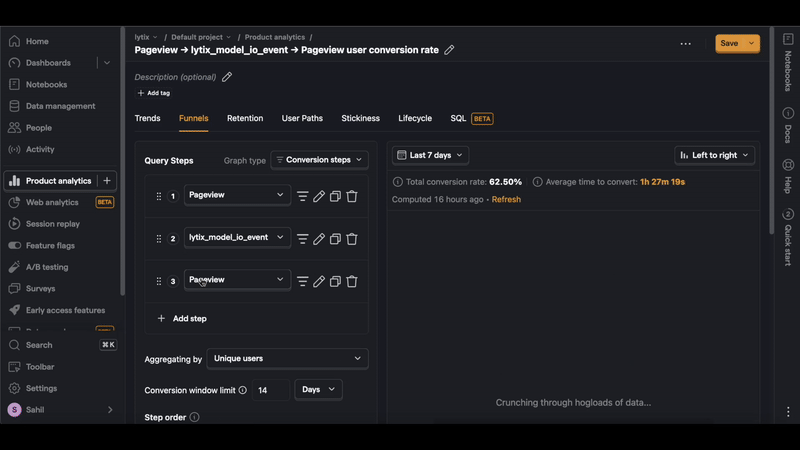
Task: Open the three-dots menu next to Save
Action: pyautogui.click(x=685, y=44)
